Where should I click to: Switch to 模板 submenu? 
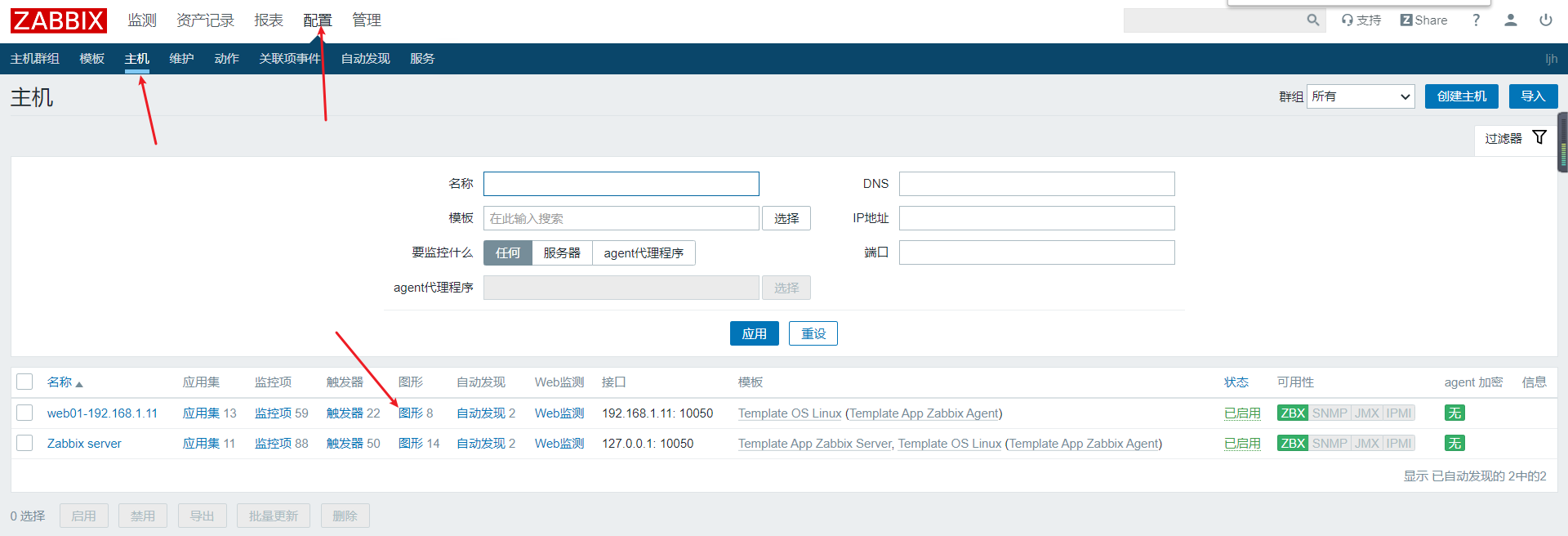tap(91, 59)
